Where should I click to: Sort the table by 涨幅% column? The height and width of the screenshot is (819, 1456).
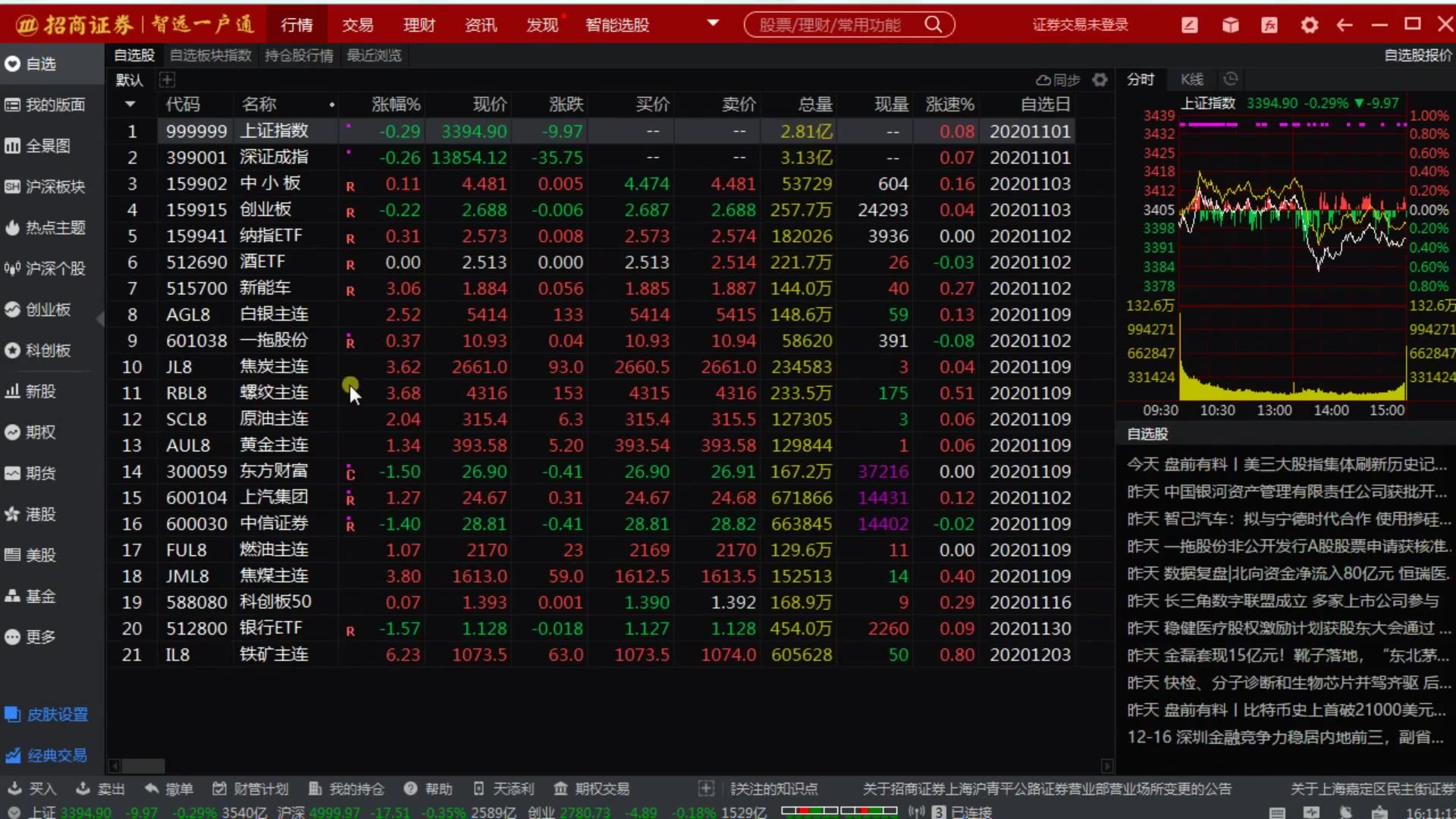coord(396,105)
